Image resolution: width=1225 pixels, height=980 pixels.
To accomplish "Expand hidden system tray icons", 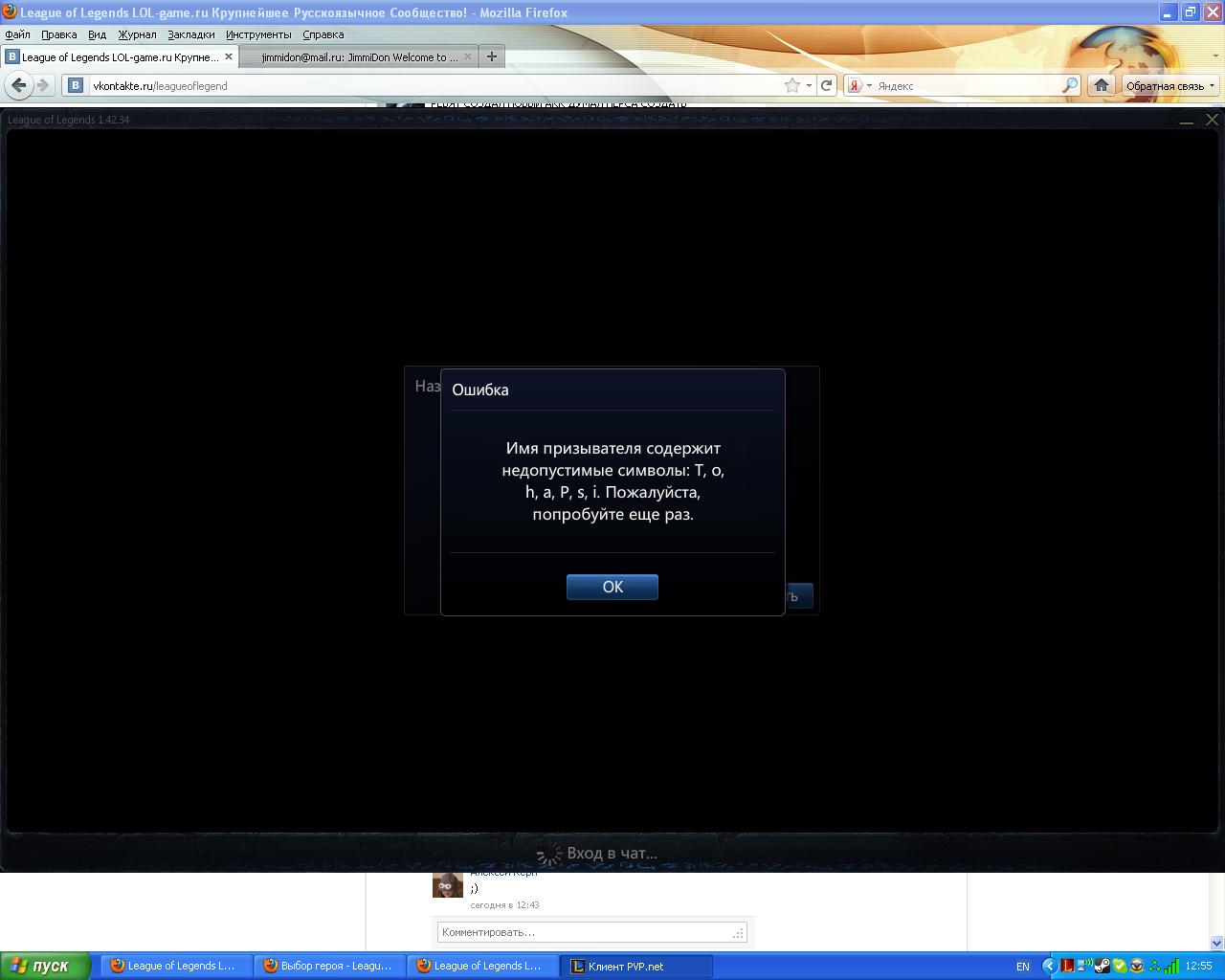I will click(1051, 966).
